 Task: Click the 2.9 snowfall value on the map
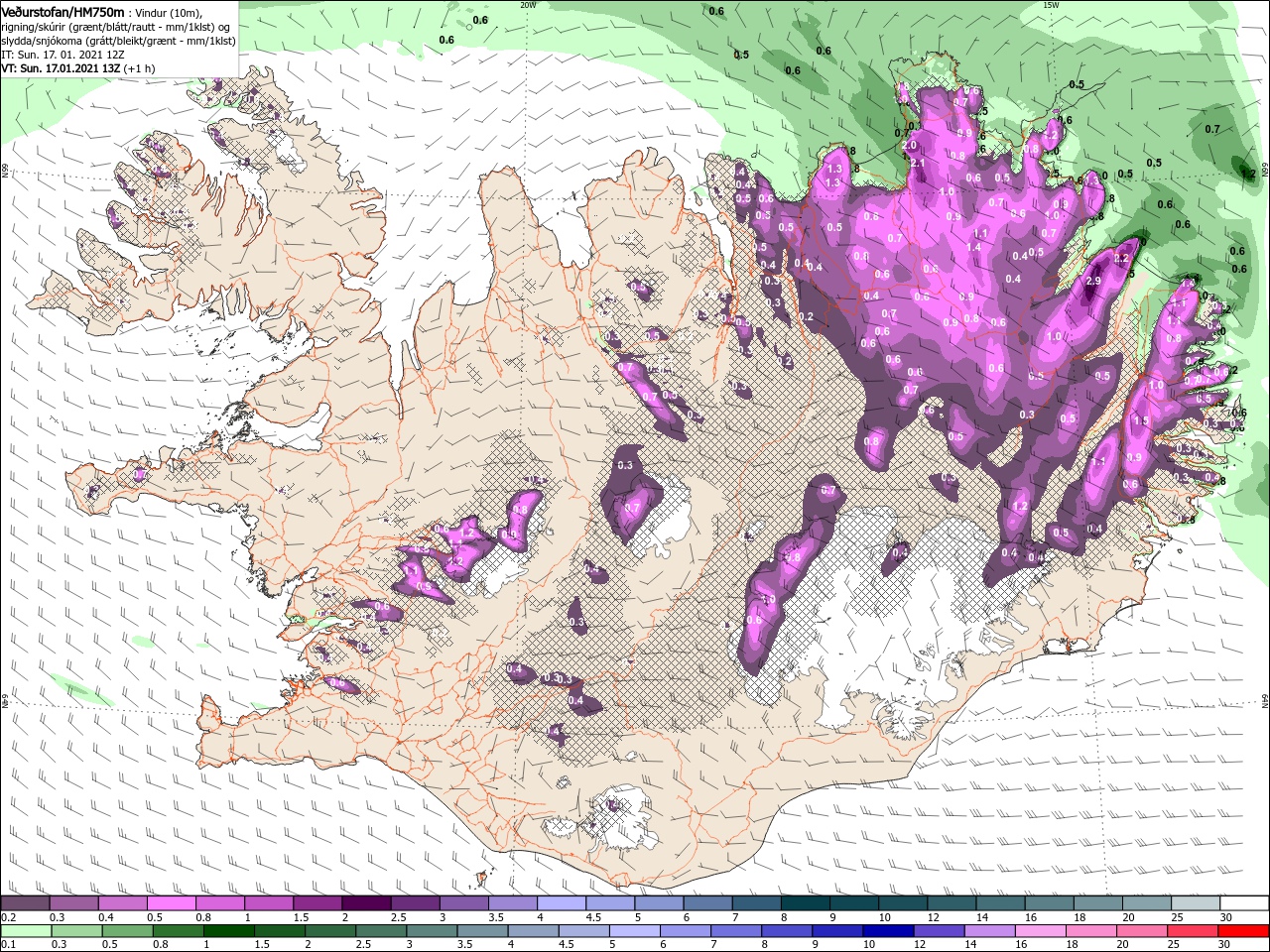point(1093,282)
